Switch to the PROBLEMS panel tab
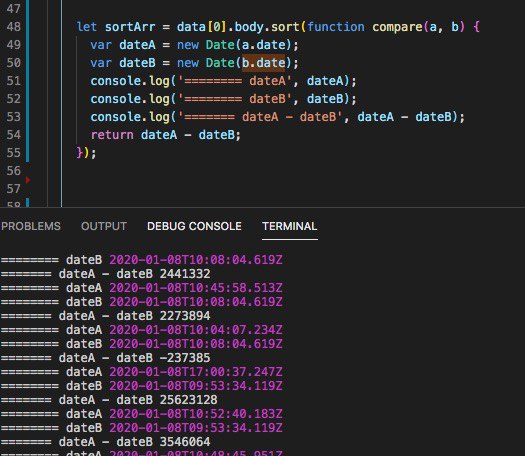Screen dimensions: 525x456 31,226
